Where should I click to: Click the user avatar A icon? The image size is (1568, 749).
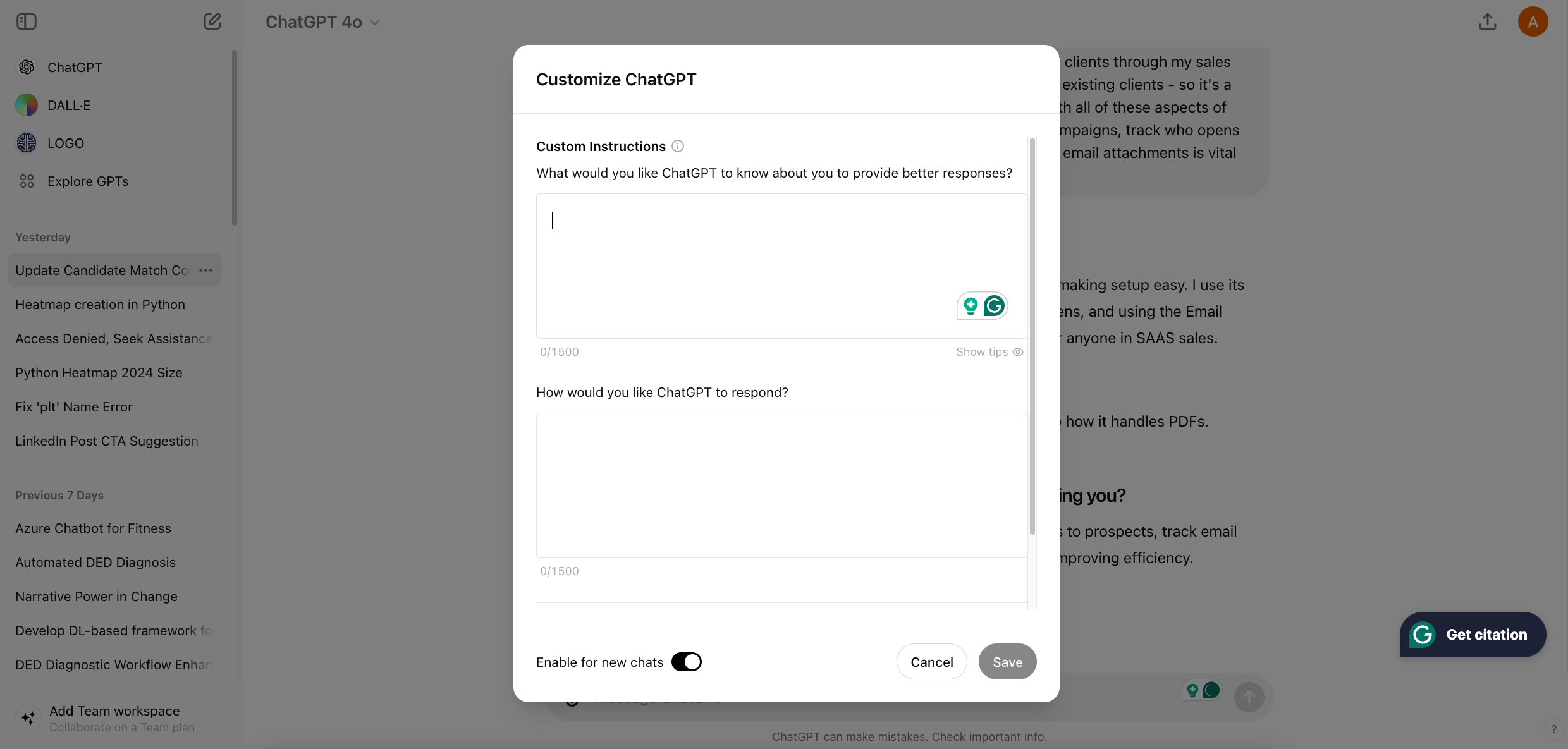pyautogui.click(x=1533, y=21)
